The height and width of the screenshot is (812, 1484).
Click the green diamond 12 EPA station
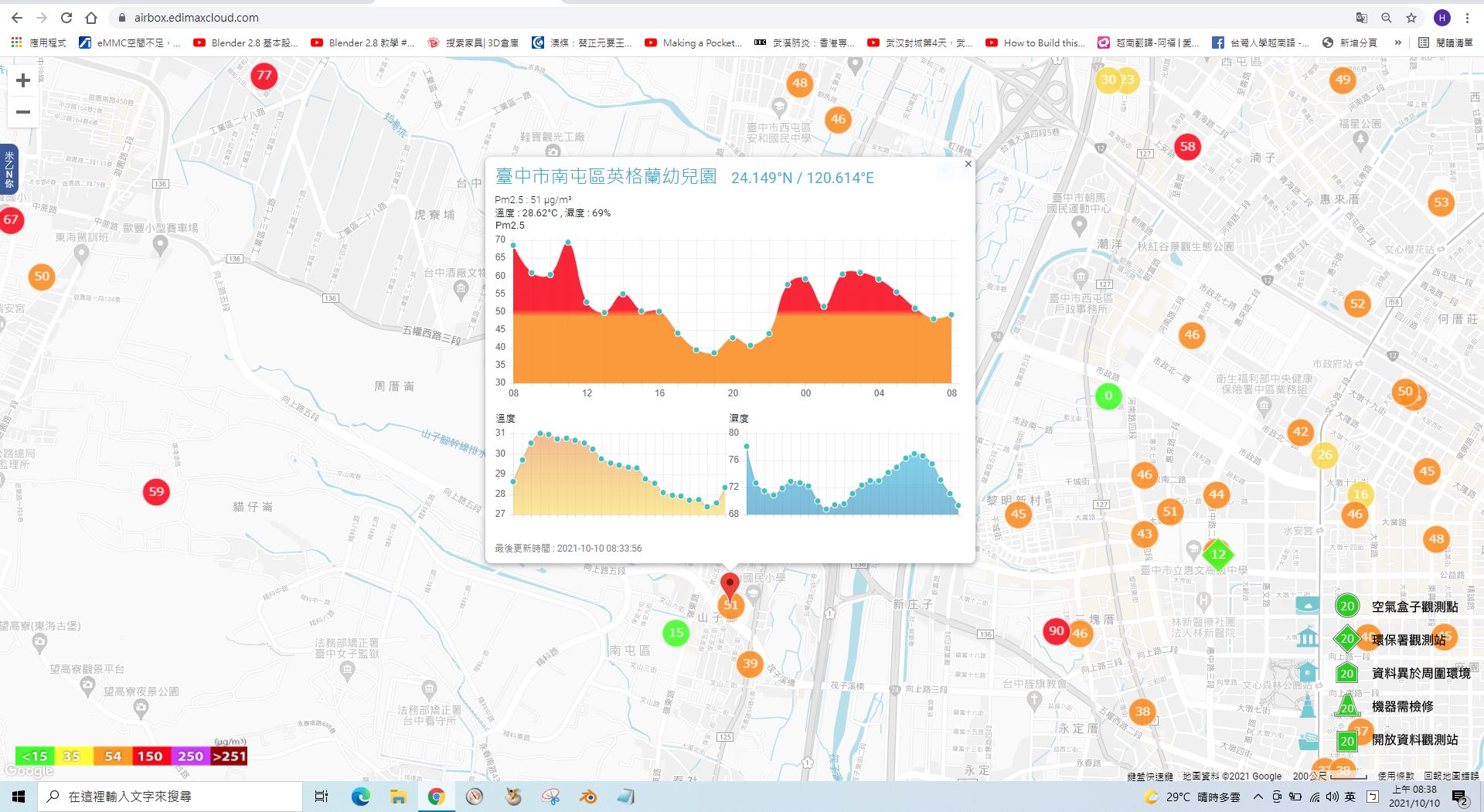[x=1218, y=554]
